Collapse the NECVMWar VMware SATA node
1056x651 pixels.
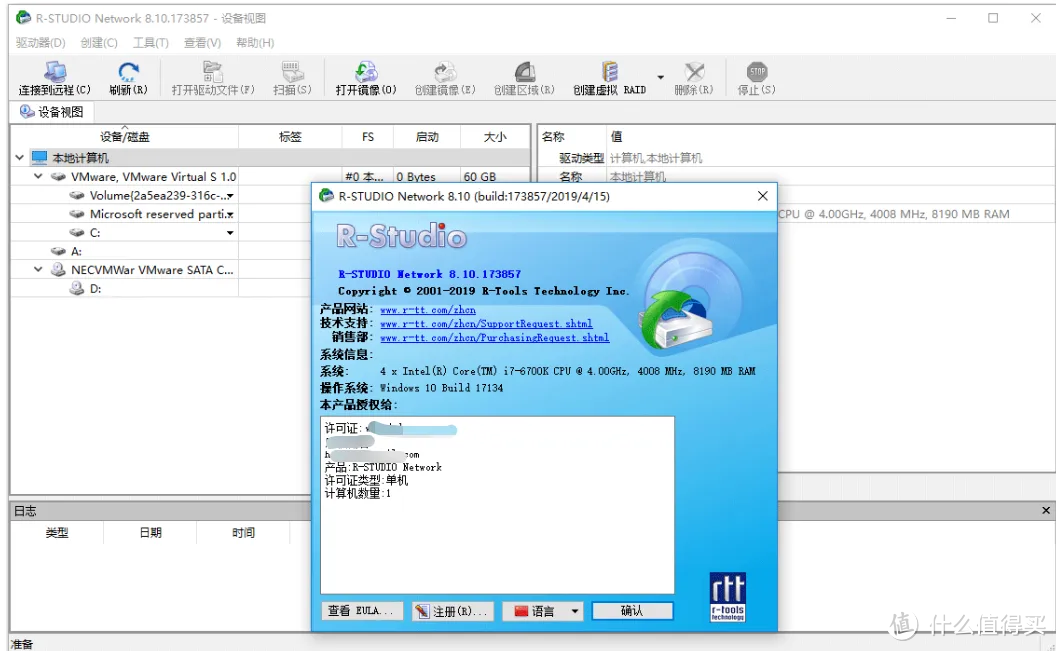[38, 269]
